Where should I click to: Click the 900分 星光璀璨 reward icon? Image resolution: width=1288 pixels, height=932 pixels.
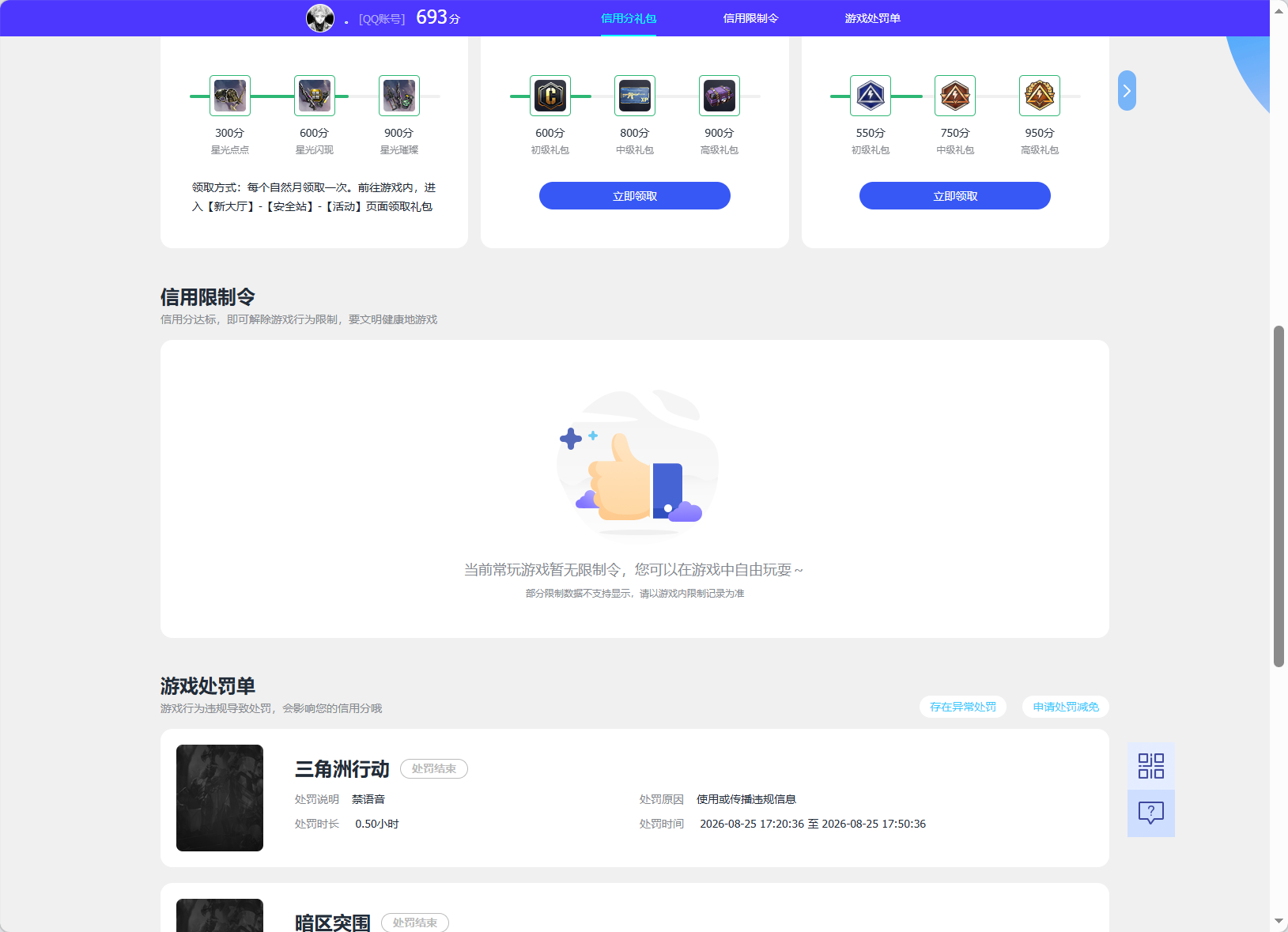coord(399,96)
